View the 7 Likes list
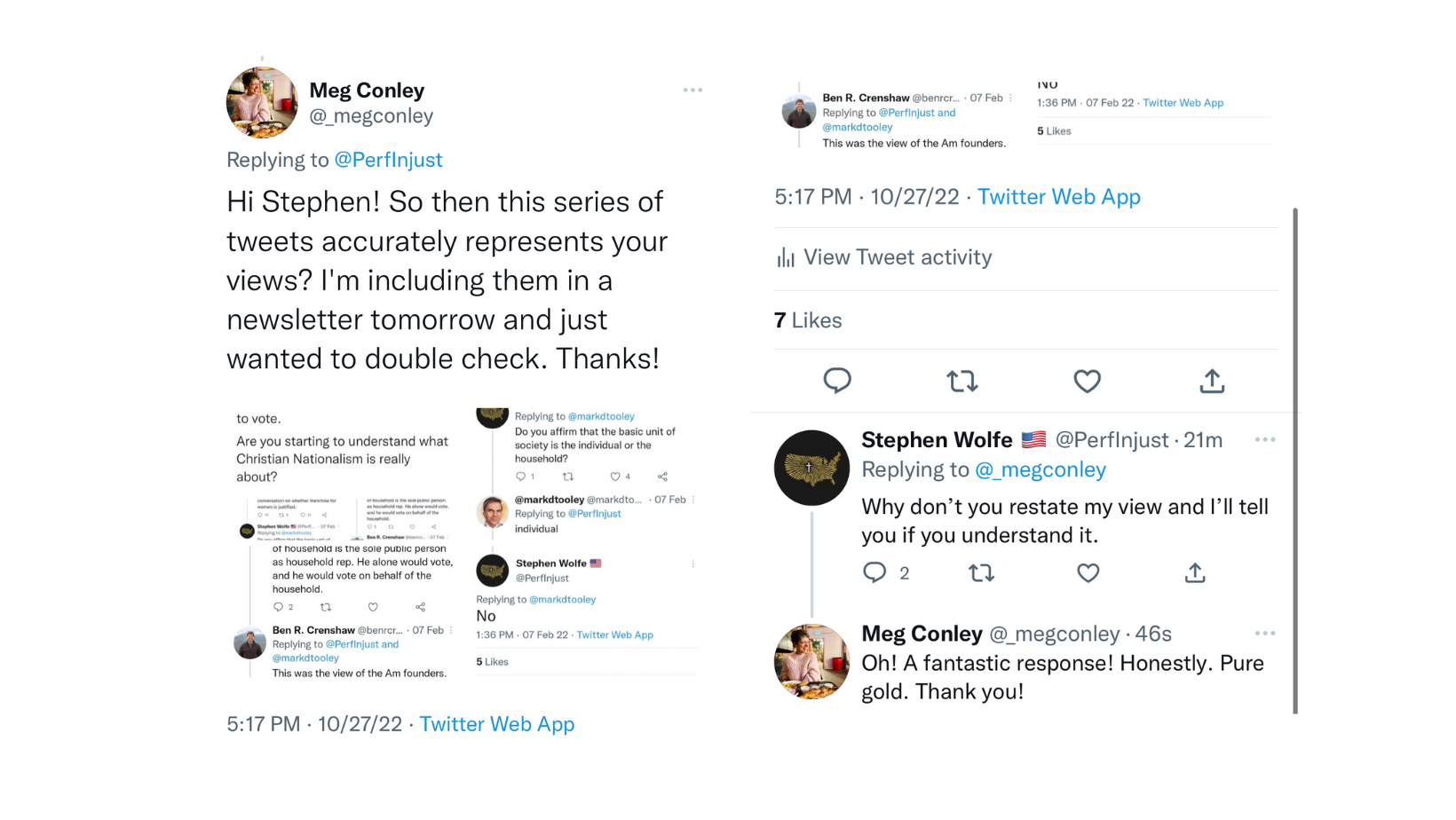 [x=808, y=320]
